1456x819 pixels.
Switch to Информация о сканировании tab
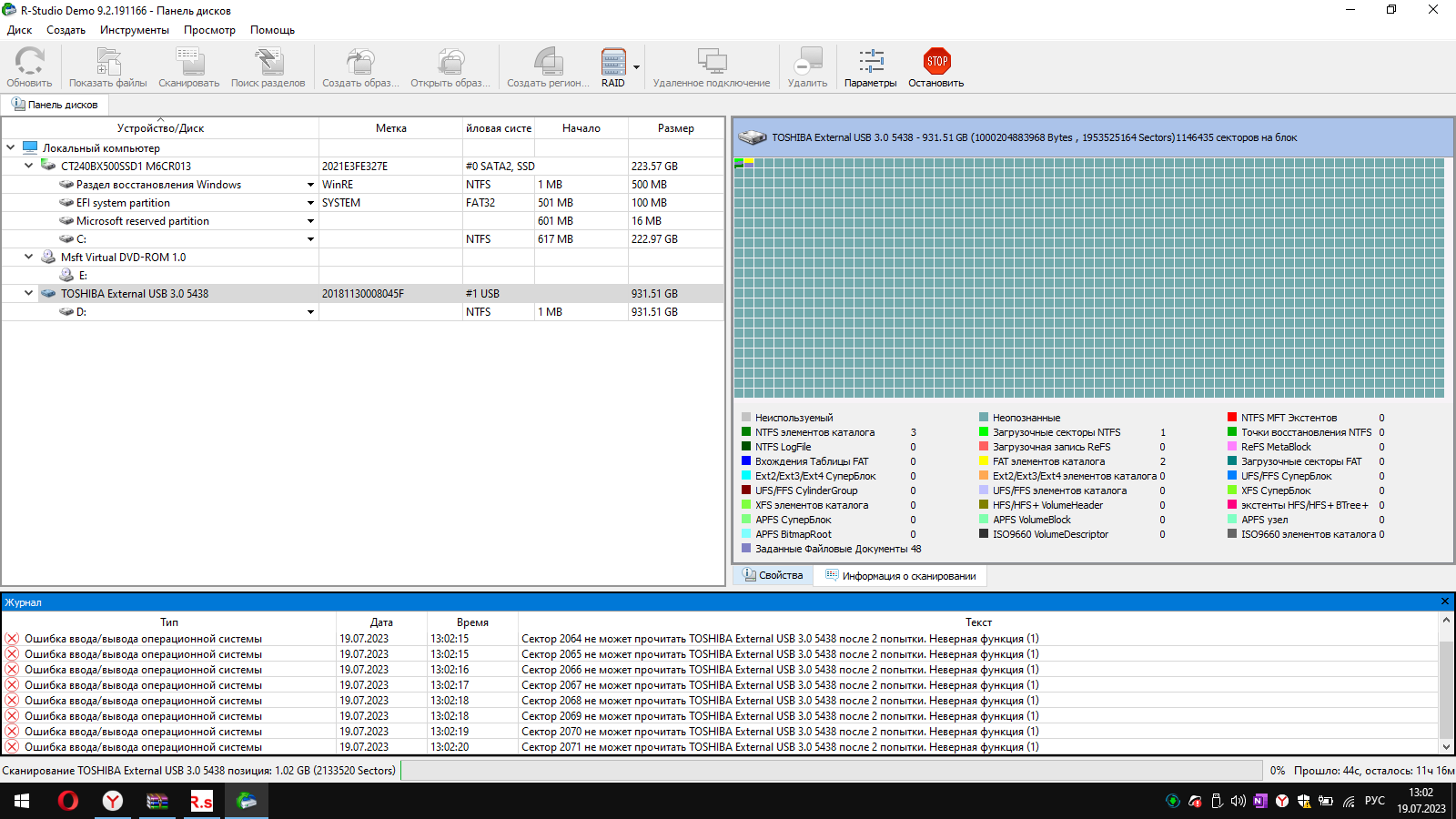click(x=900, y=576)
